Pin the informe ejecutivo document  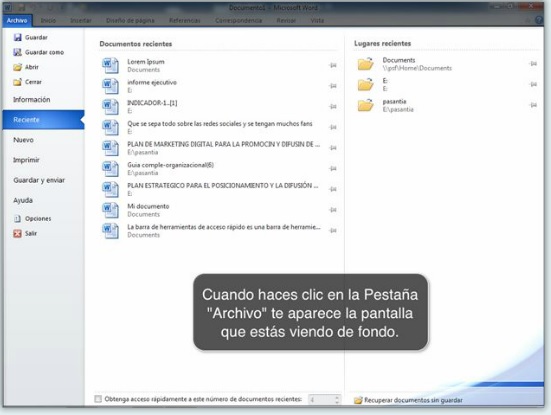[333, 86]
